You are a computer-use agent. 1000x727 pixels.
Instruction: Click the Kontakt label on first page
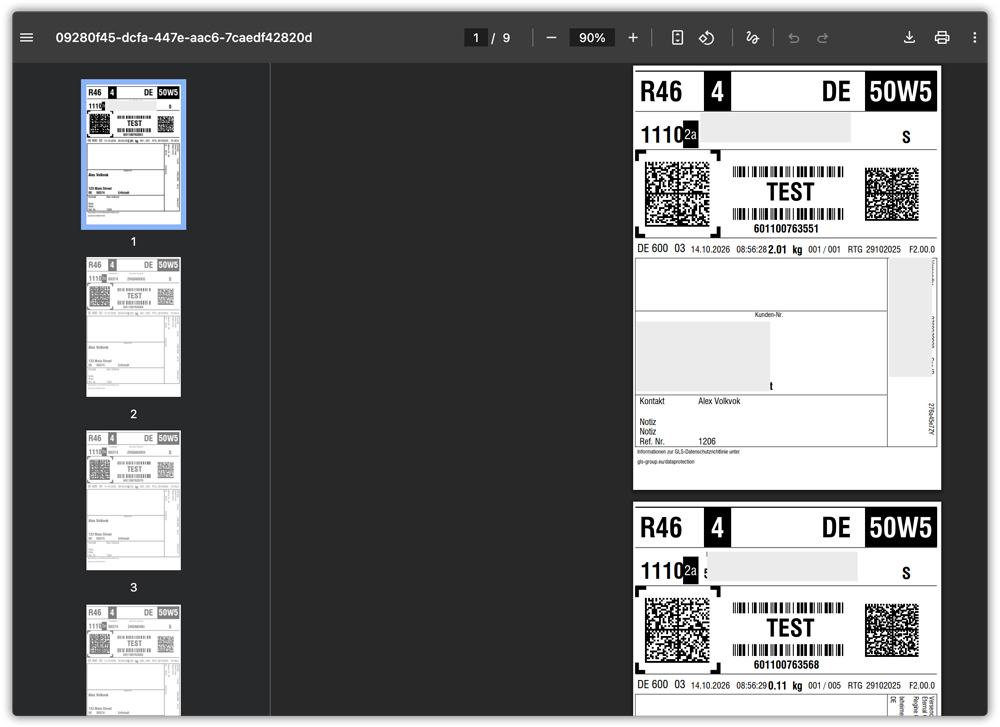(x=652, y=401)
